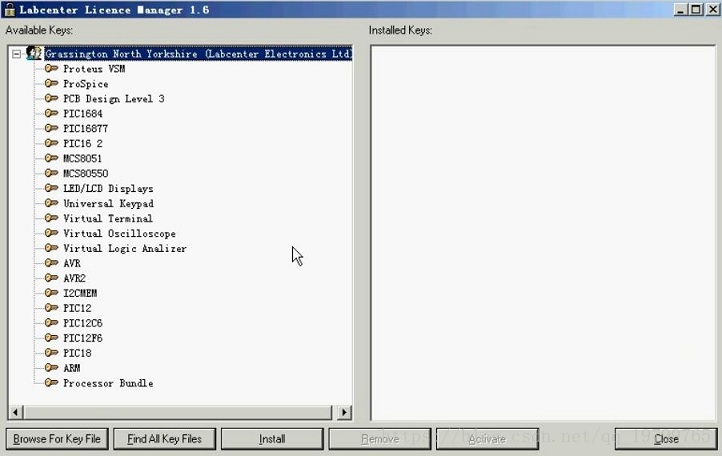This screenshot has height=456, width=722.
Task: Click the left arrow of horizontal scrollbar
Action: point(16,412)
